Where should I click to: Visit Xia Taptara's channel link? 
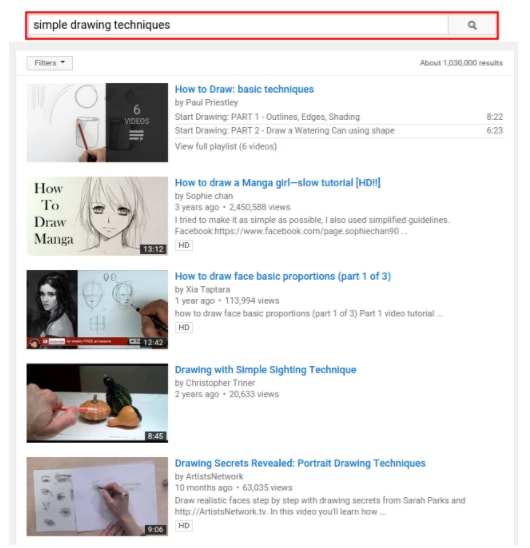point(208,290)
